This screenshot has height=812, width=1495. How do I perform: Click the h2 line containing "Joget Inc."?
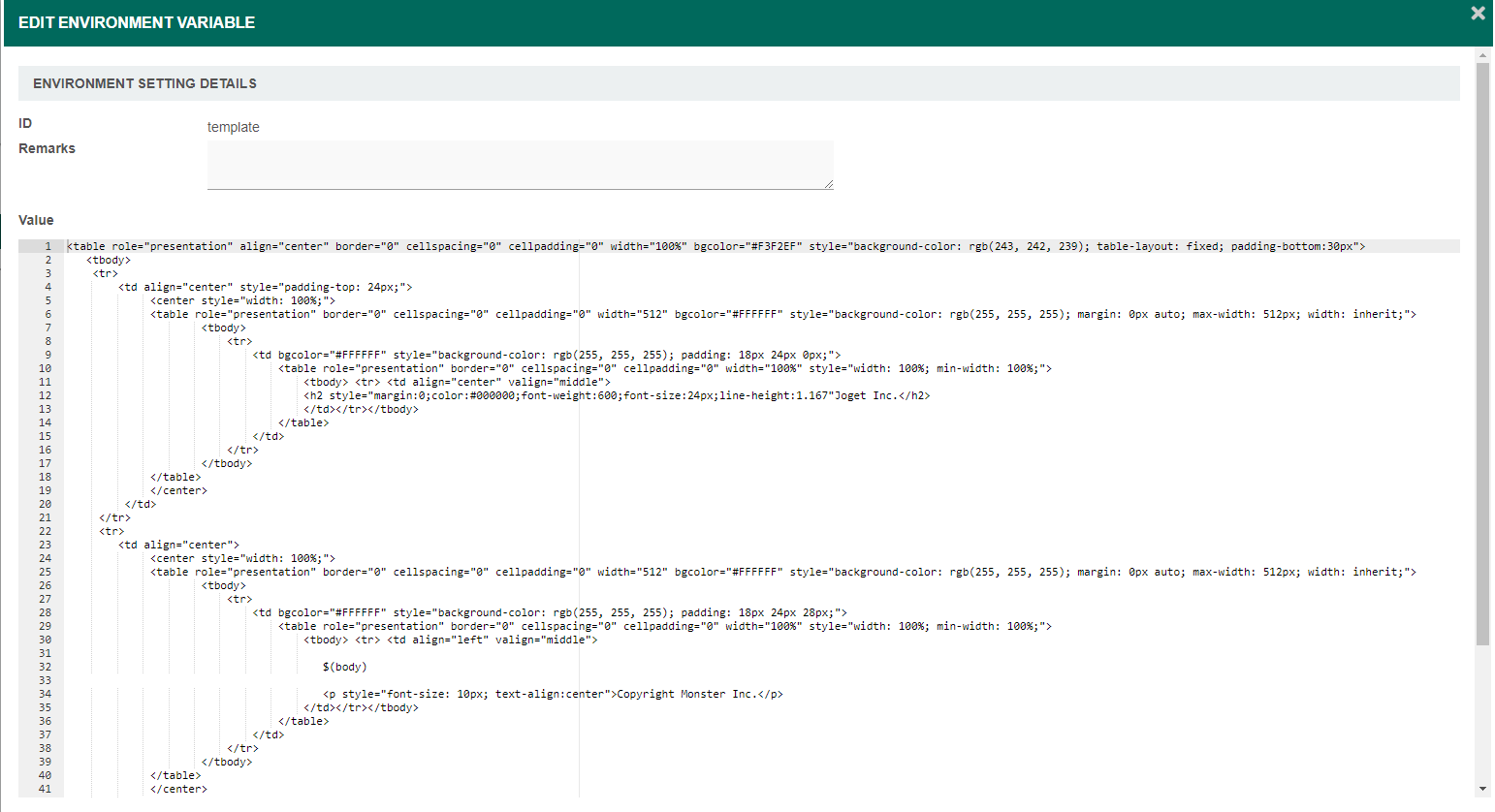tap(617, 395)
